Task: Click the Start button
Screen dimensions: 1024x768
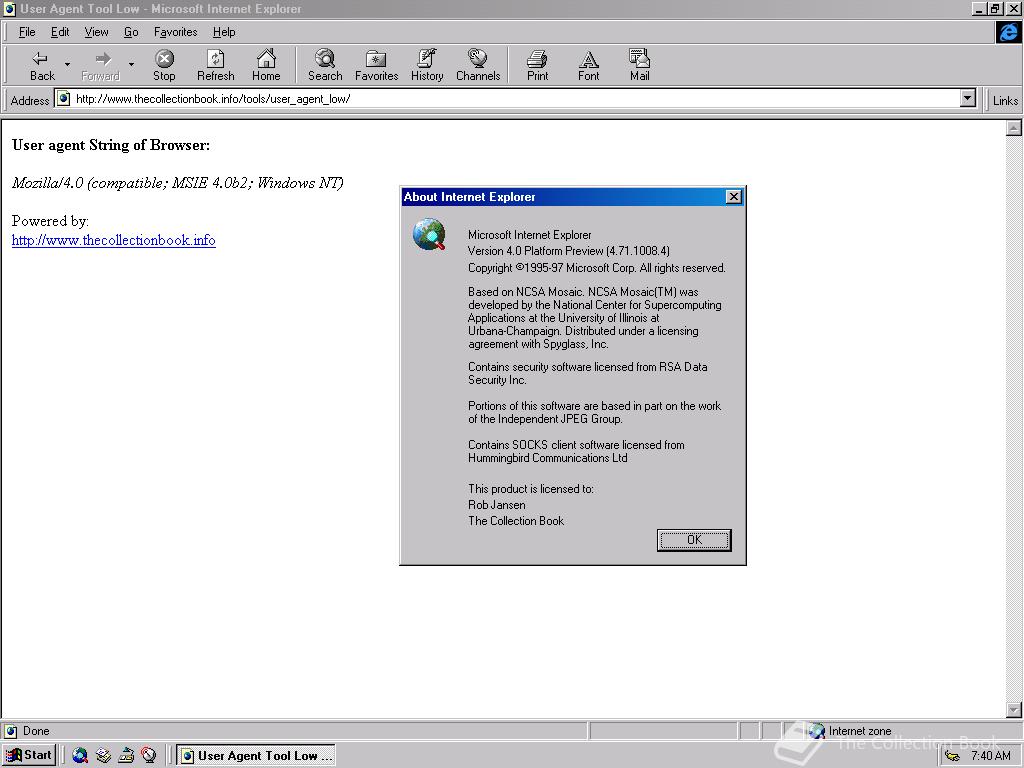Action: [x=30, y=756]
